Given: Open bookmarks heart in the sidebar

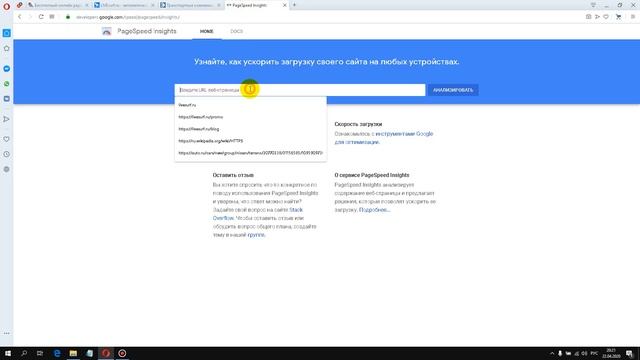Looking at the screenshot, I should coord(7,139).
